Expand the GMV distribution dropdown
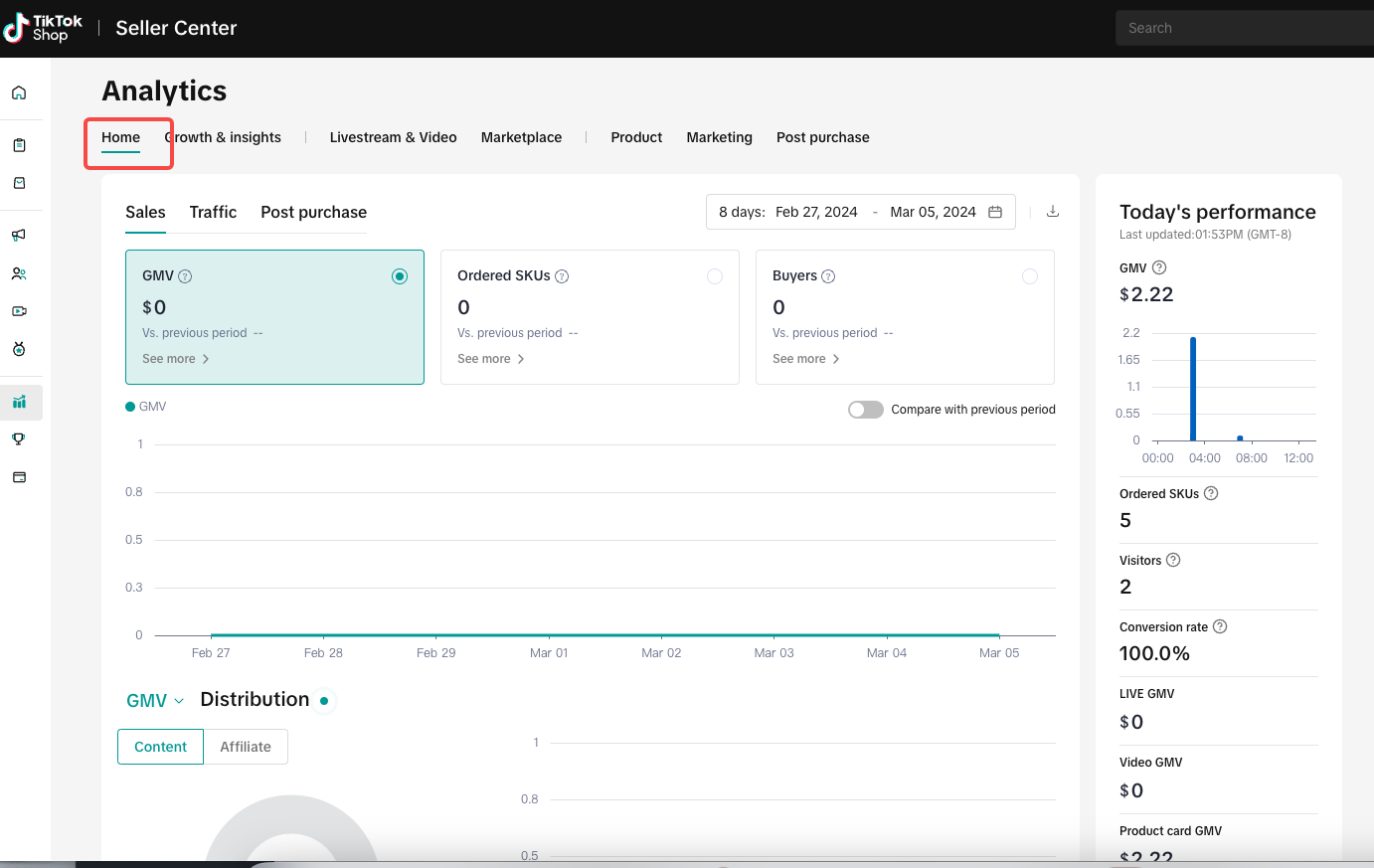Image resolution: width=1374 pixels, height=868 pixels. (x=155, y=701)
